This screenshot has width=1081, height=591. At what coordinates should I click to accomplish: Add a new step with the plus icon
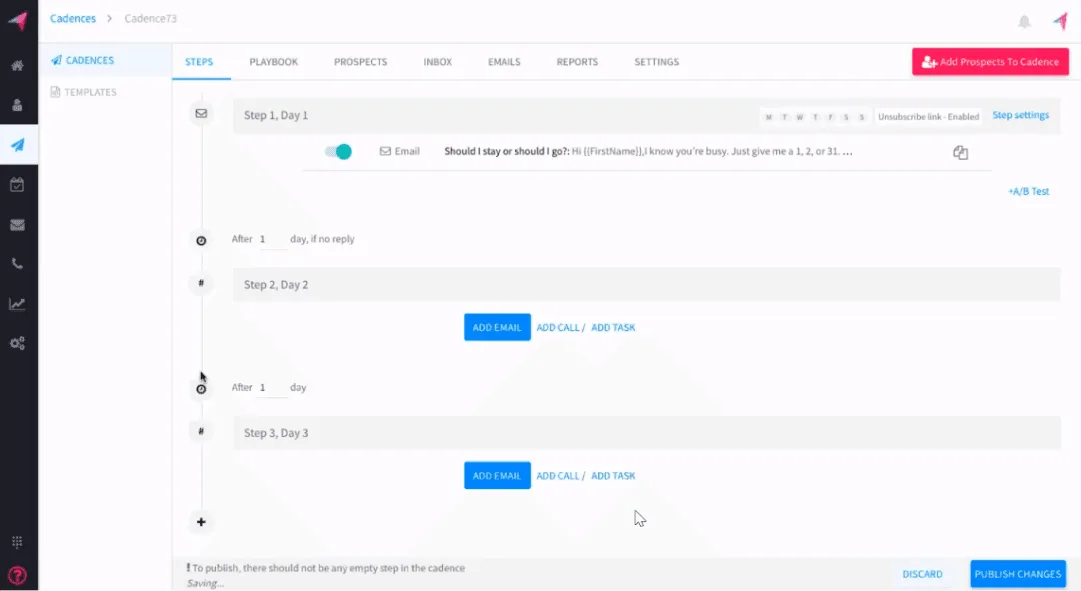(x=201, y=522)
